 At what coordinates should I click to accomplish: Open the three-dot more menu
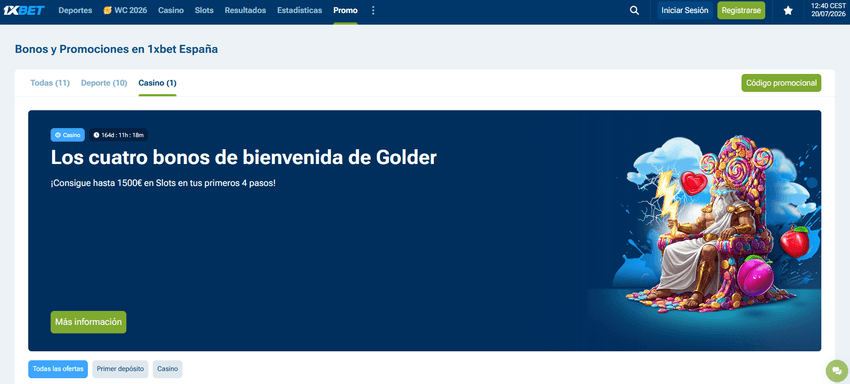(373, 10)
